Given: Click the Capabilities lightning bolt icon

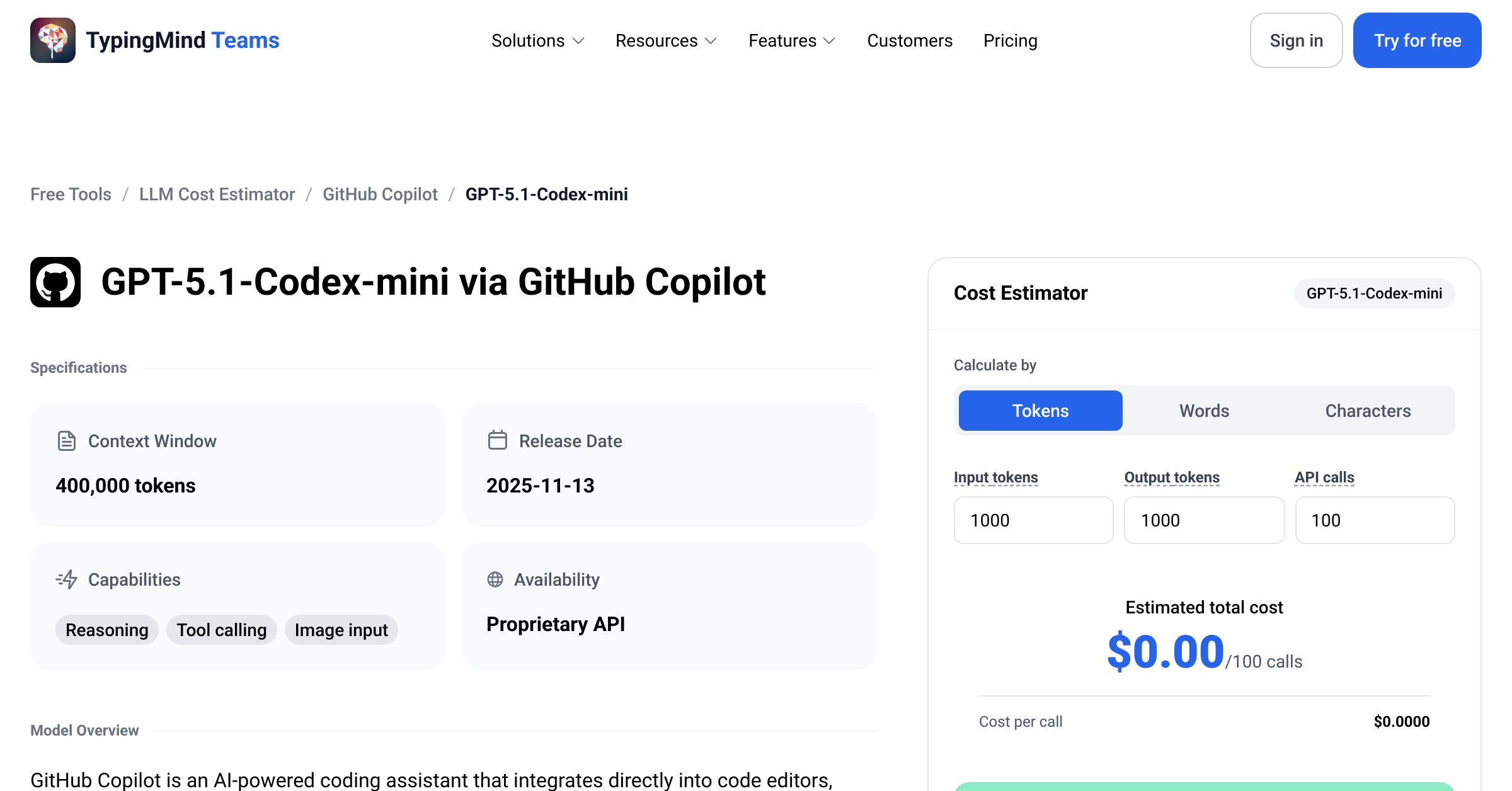Looking at the screenshot, I should pos(66,579).
